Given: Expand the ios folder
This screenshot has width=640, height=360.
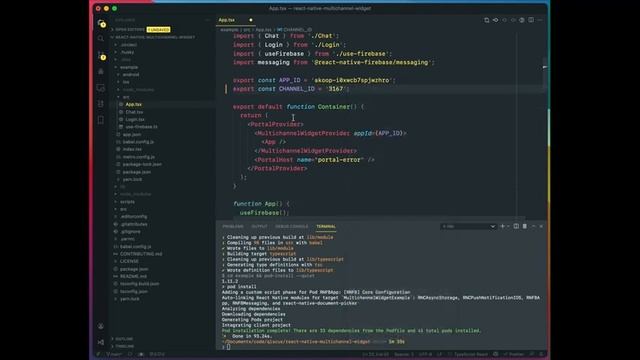Looking at the screenshot, I should [126, 82].
